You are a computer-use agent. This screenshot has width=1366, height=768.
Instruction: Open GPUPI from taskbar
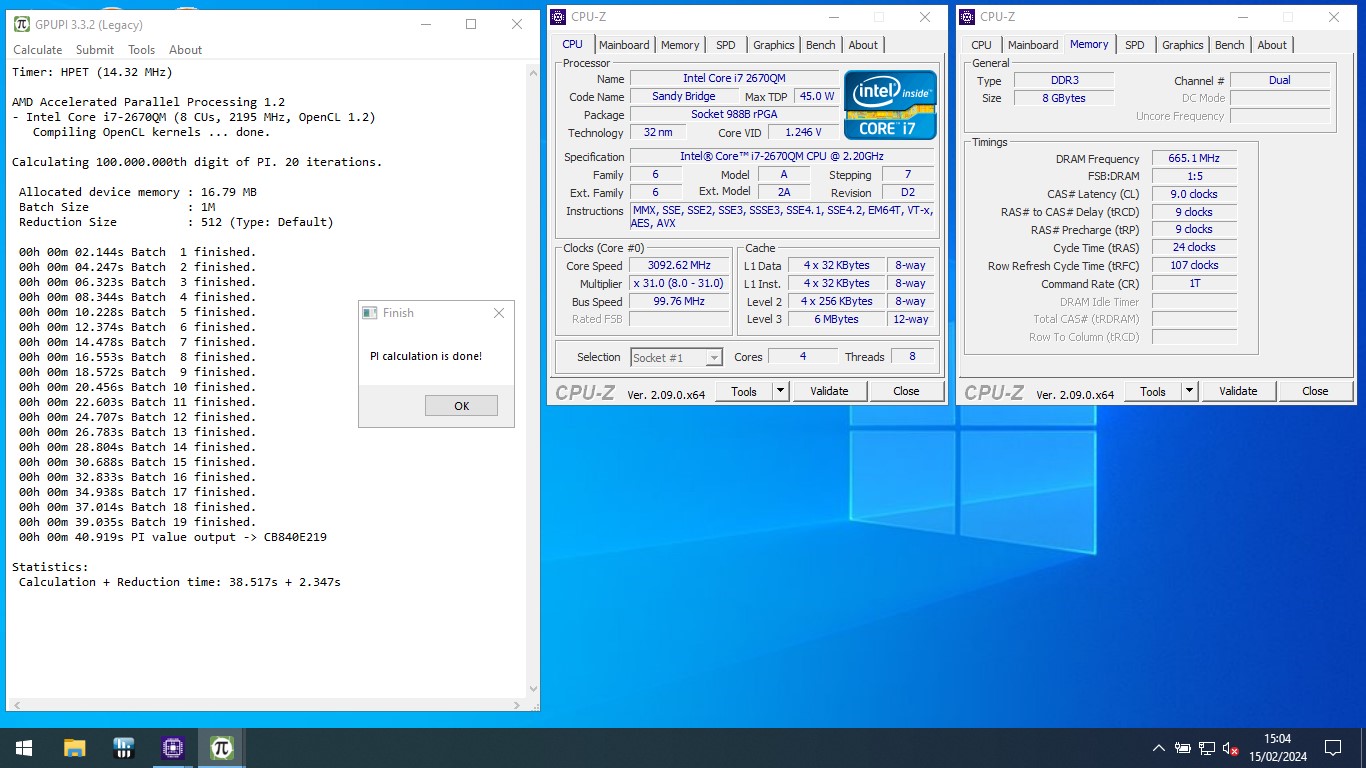coord(221,747)
